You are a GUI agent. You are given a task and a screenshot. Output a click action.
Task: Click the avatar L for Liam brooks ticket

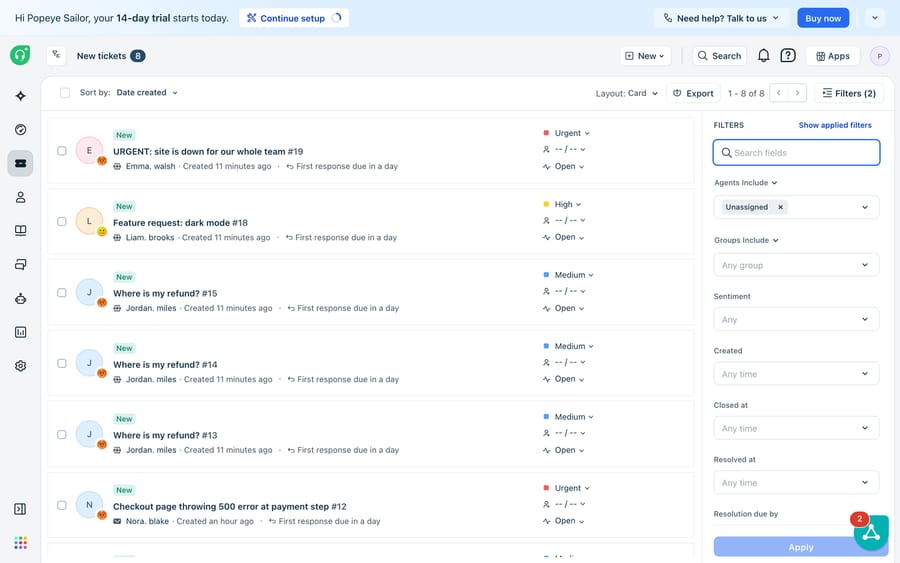click(89, 221)
